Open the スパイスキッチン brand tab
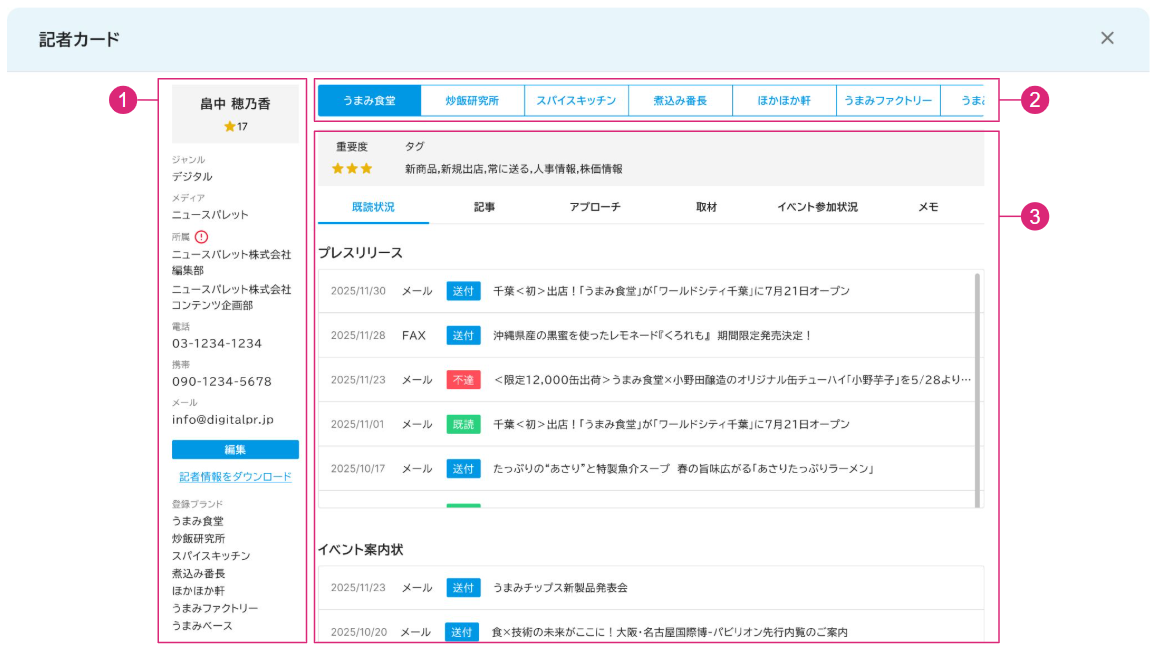The image size is (1159, 654). [x=576, y=101]
